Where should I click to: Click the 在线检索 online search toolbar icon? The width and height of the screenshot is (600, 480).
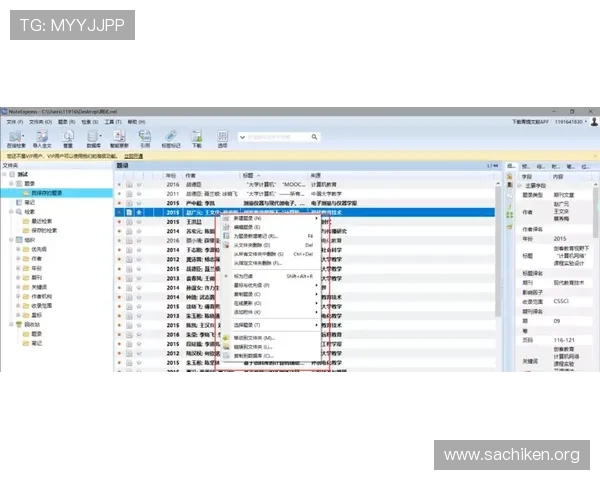pyautogui.click(x=17, y=137)
